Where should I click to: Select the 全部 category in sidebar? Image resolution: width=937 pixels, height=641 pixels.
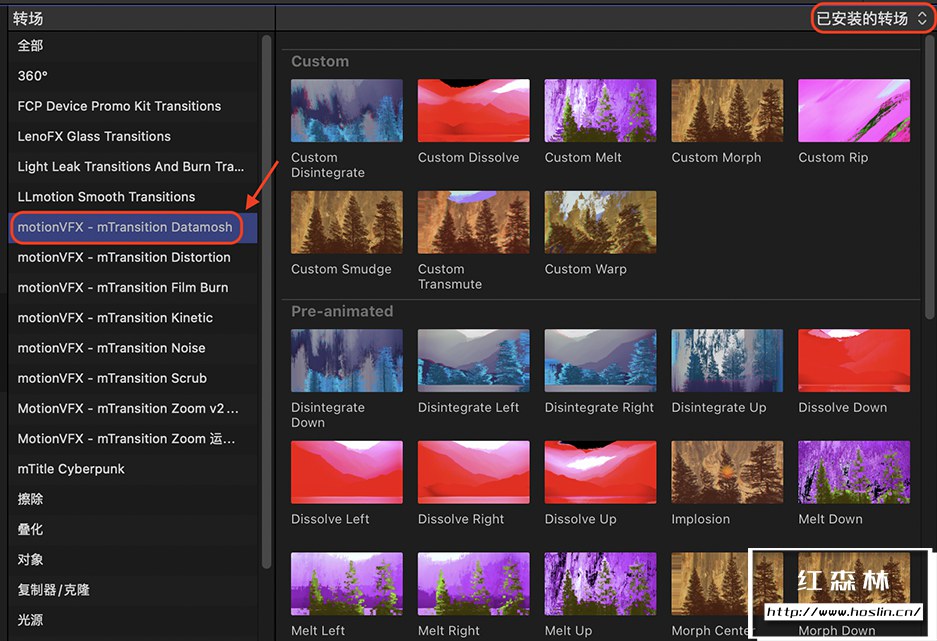tap(31, 46)
